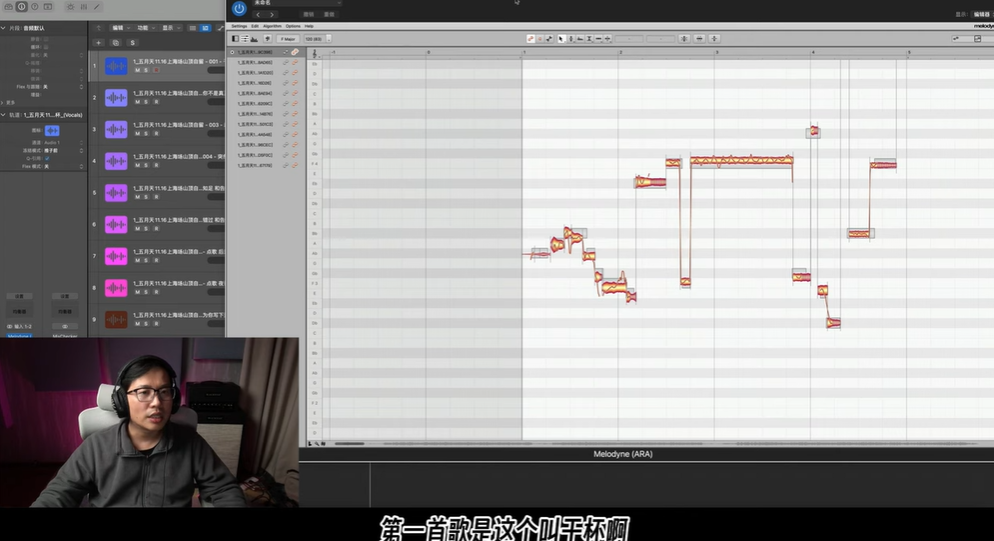Viewport: 994px width, 541px height.
Task: Click the long F# note blob
Action: pyautogui.click(x=741, y=160)
